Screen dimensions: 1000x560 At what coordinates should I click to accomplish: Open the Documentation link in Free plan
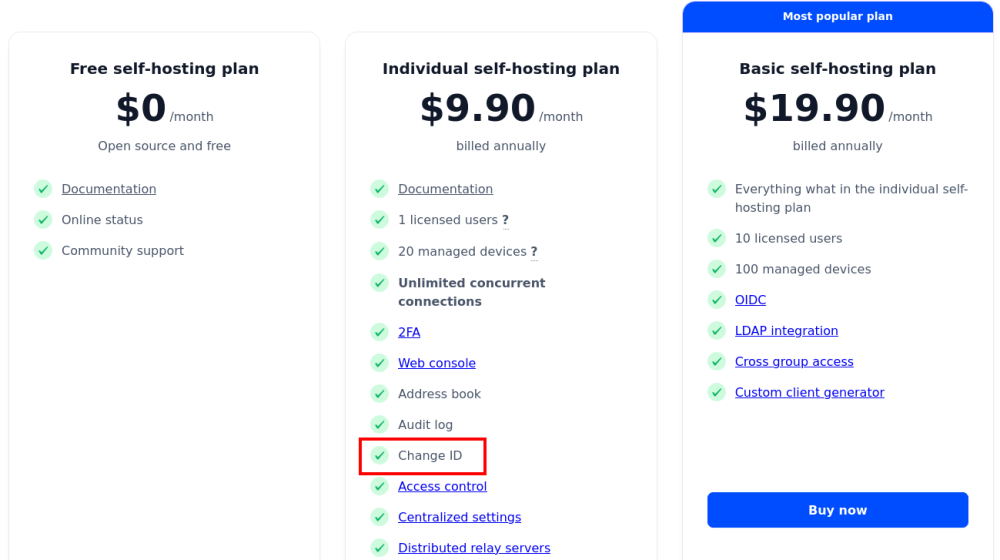click(108, 189)
